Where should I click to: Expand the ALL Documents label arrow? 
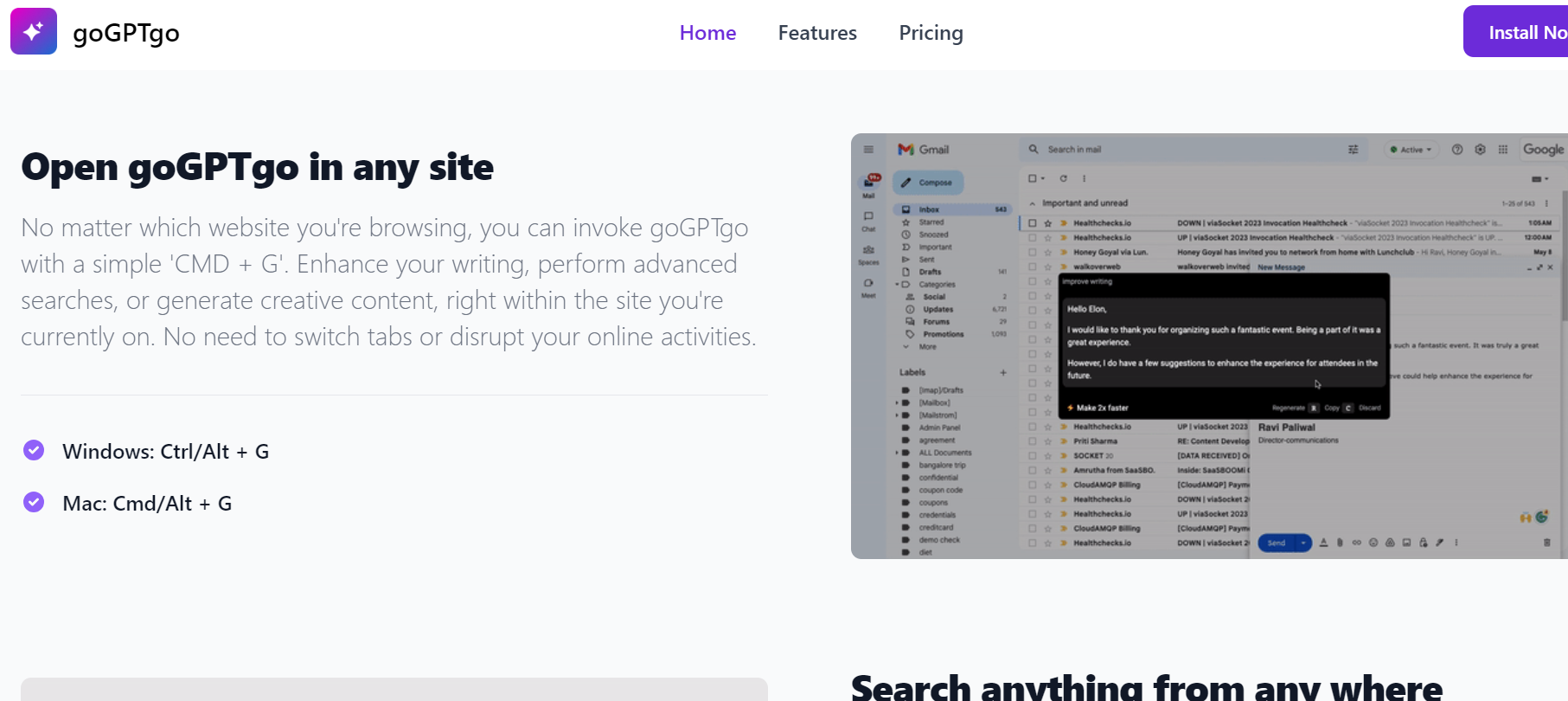[x=897, y=453]
